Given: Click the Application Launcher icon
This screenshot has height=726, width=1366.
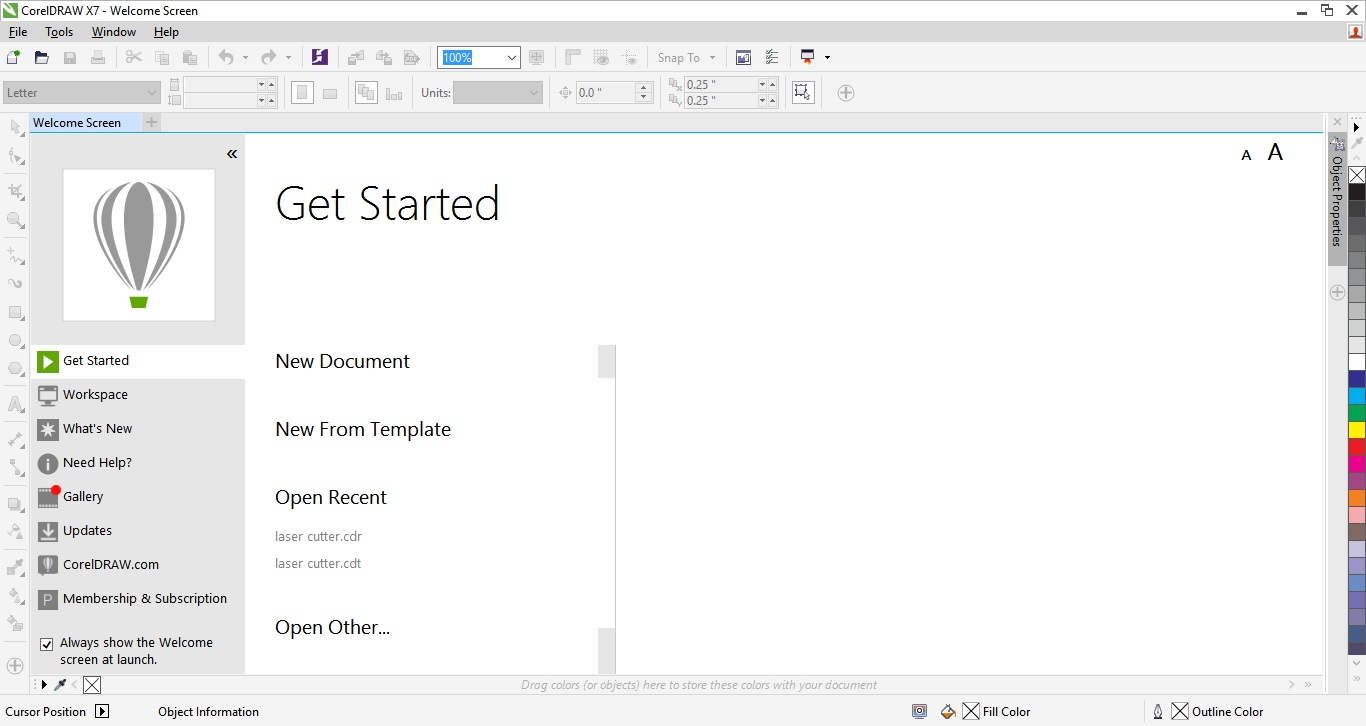Looking at the screenshot, I should point(808,58).
